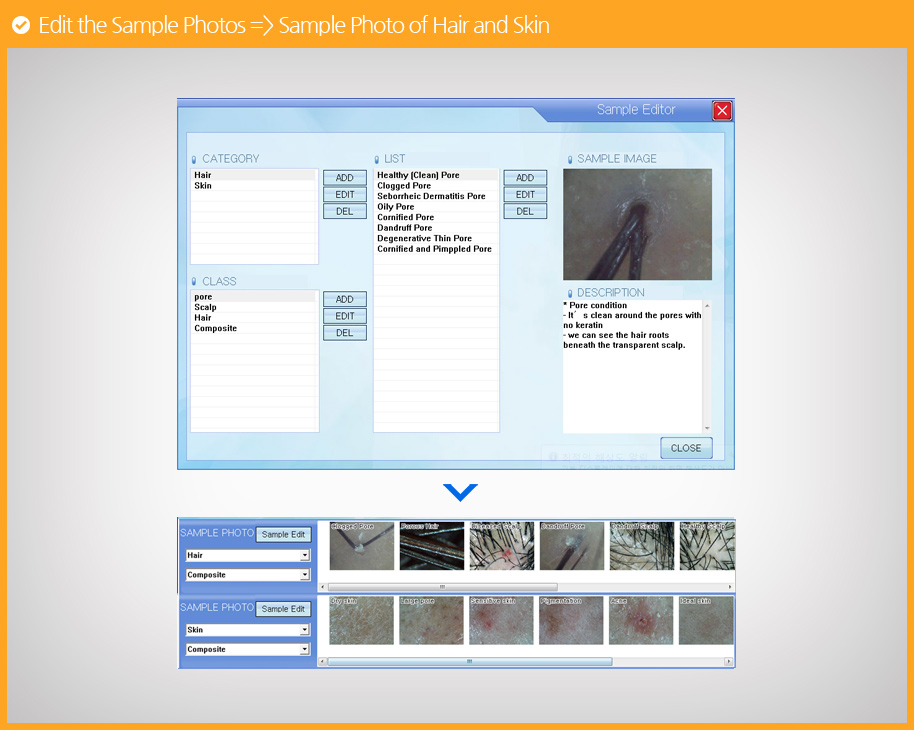The width and height of the screenshot is (914, 730).
Task: Open the Hair category dropdown
Action: (x=305, y=555)
